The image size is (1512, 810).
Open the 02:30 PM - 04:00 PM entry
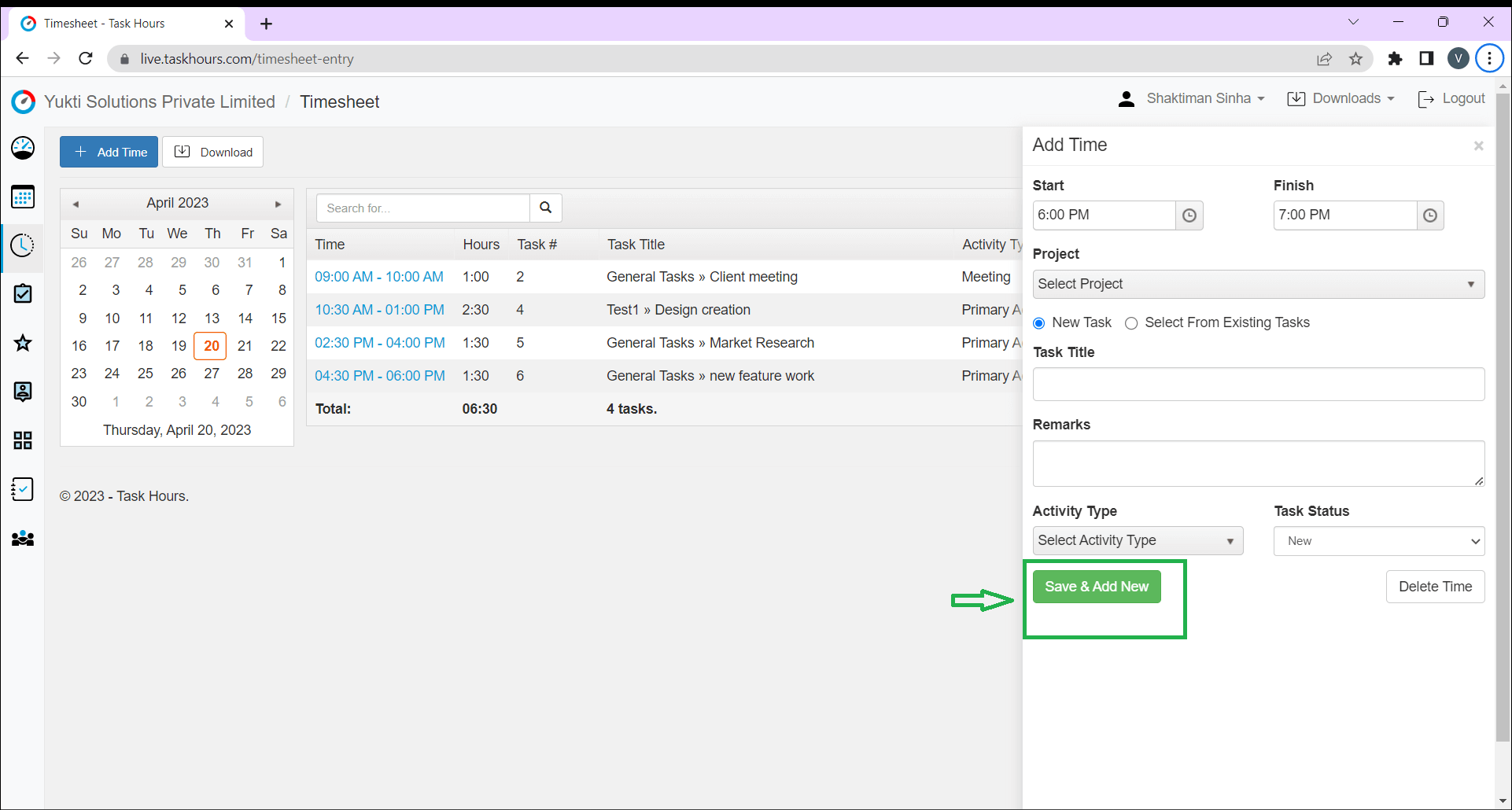tap(380, 343)
